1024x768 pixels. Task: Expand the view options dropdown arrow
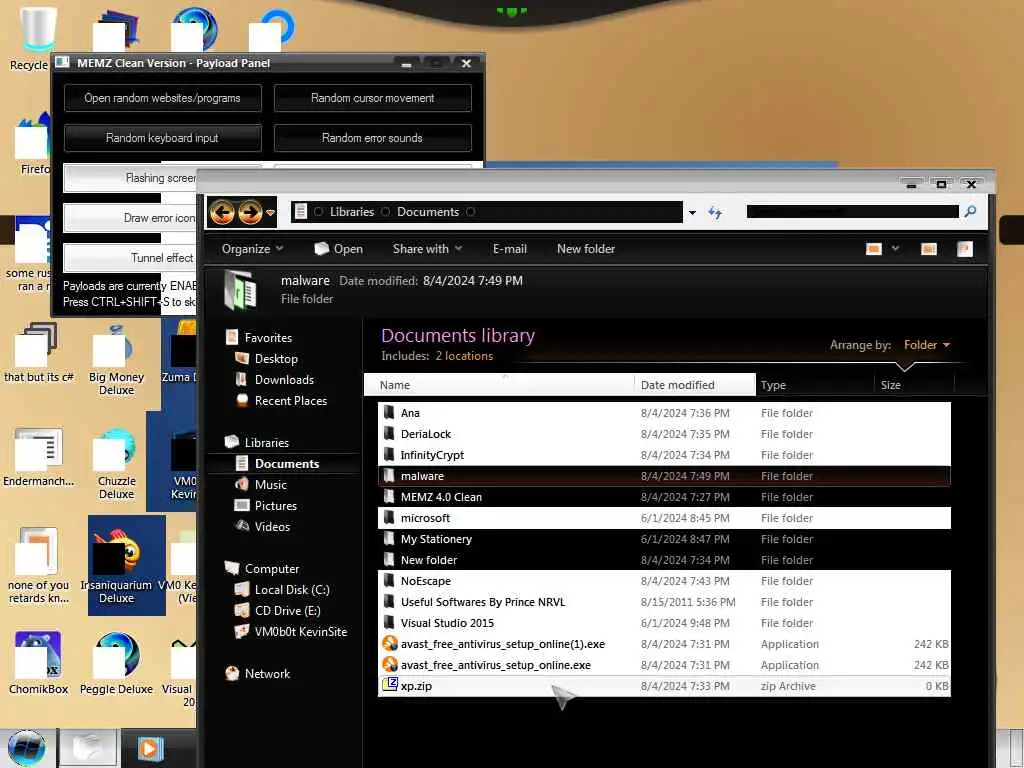click(x=895, y=249)
